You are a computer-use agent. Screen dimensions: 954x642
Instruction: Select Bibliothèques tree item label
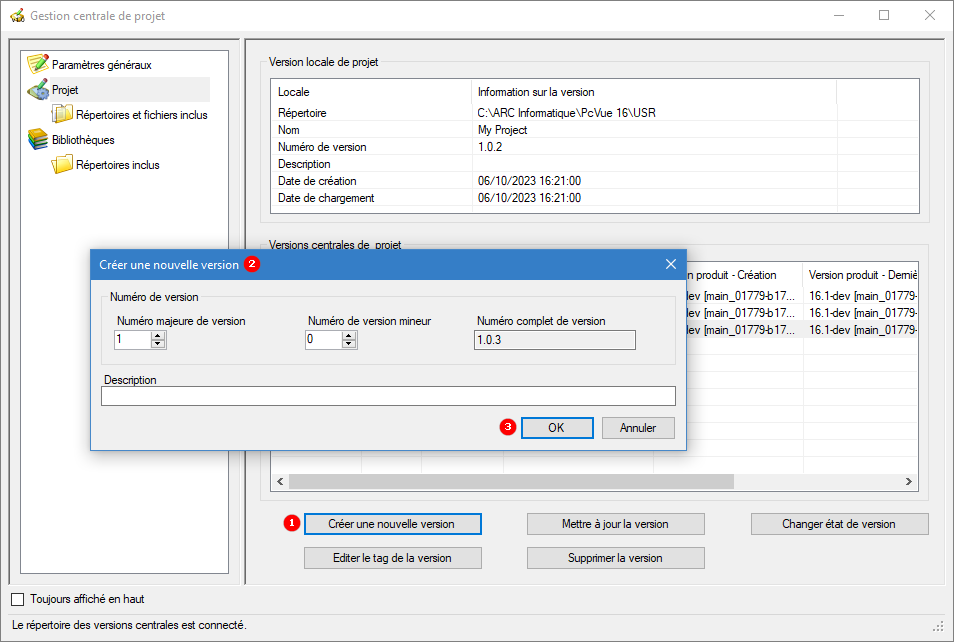click(83, 140)
